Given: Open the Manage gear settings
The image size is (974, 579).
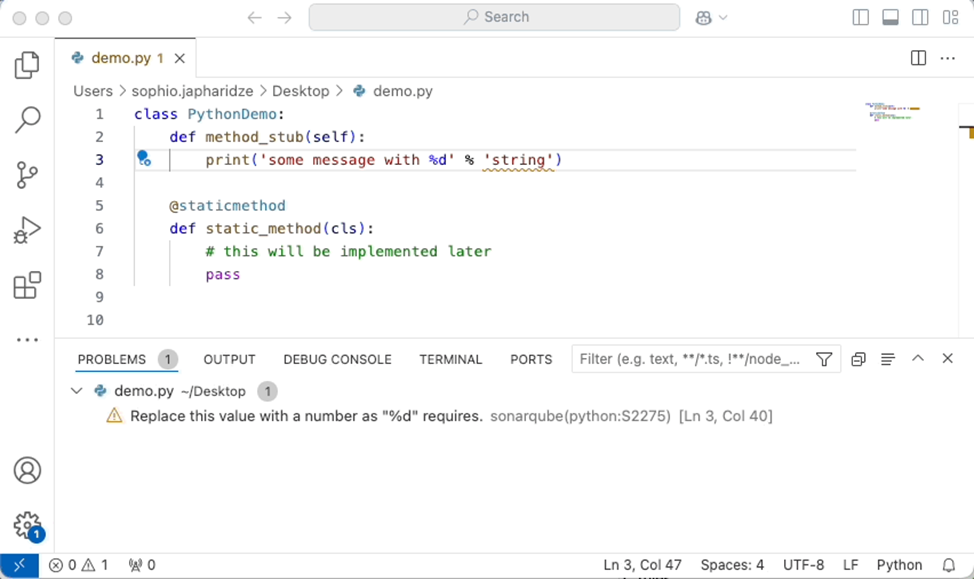Looking at the screenshot, I should coord(27,525).
